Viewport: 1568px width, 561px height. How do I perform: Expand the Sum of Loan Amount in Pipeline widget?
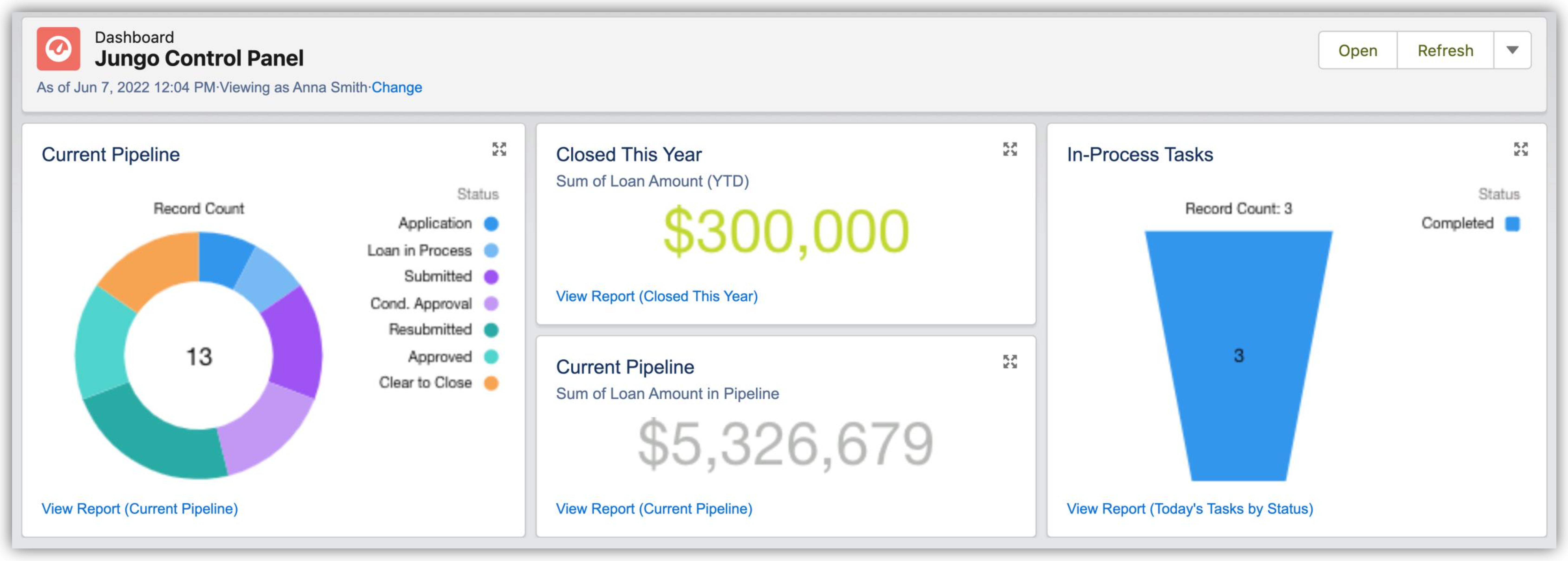click(1010, 361)
